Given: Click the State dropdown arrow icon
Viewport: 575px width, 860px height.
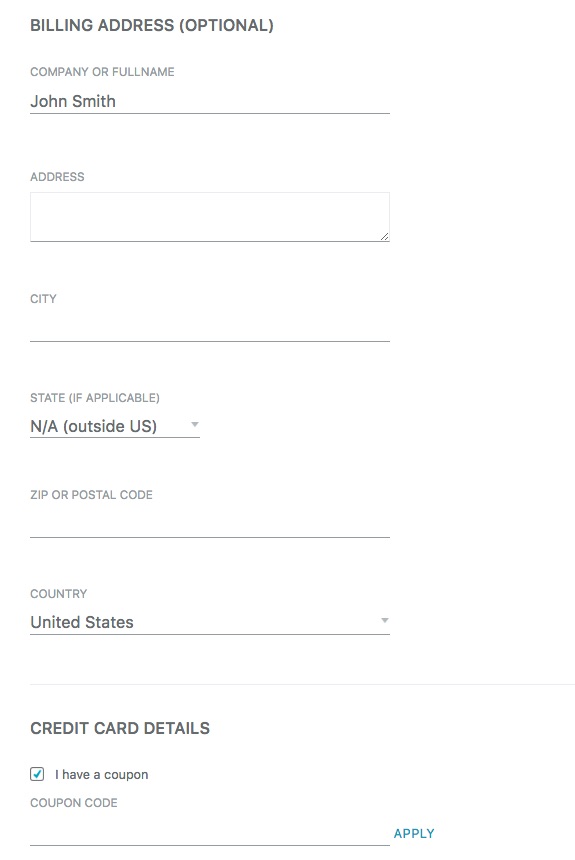Looking at the screenshot, I should 194,425.
